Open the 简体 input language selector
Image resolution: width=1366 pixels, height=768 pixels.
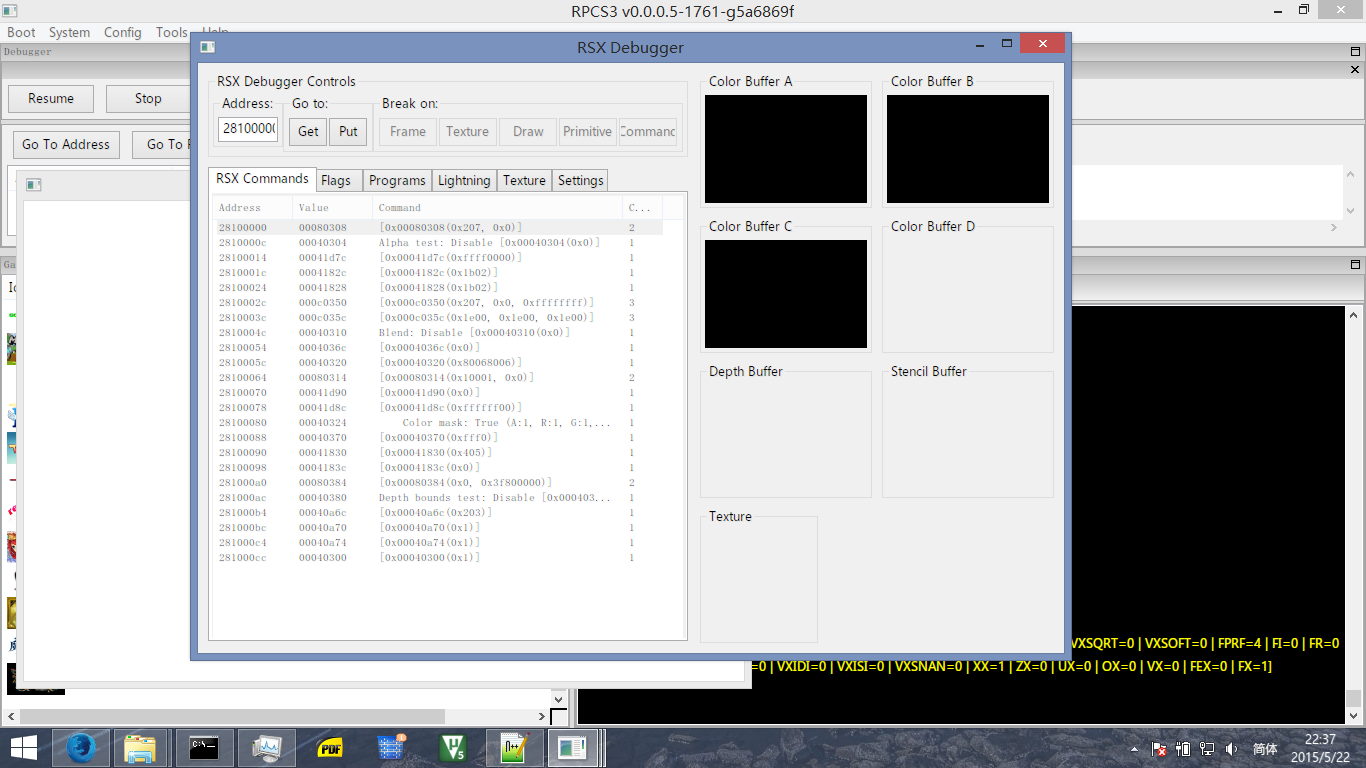[1265, 748]
